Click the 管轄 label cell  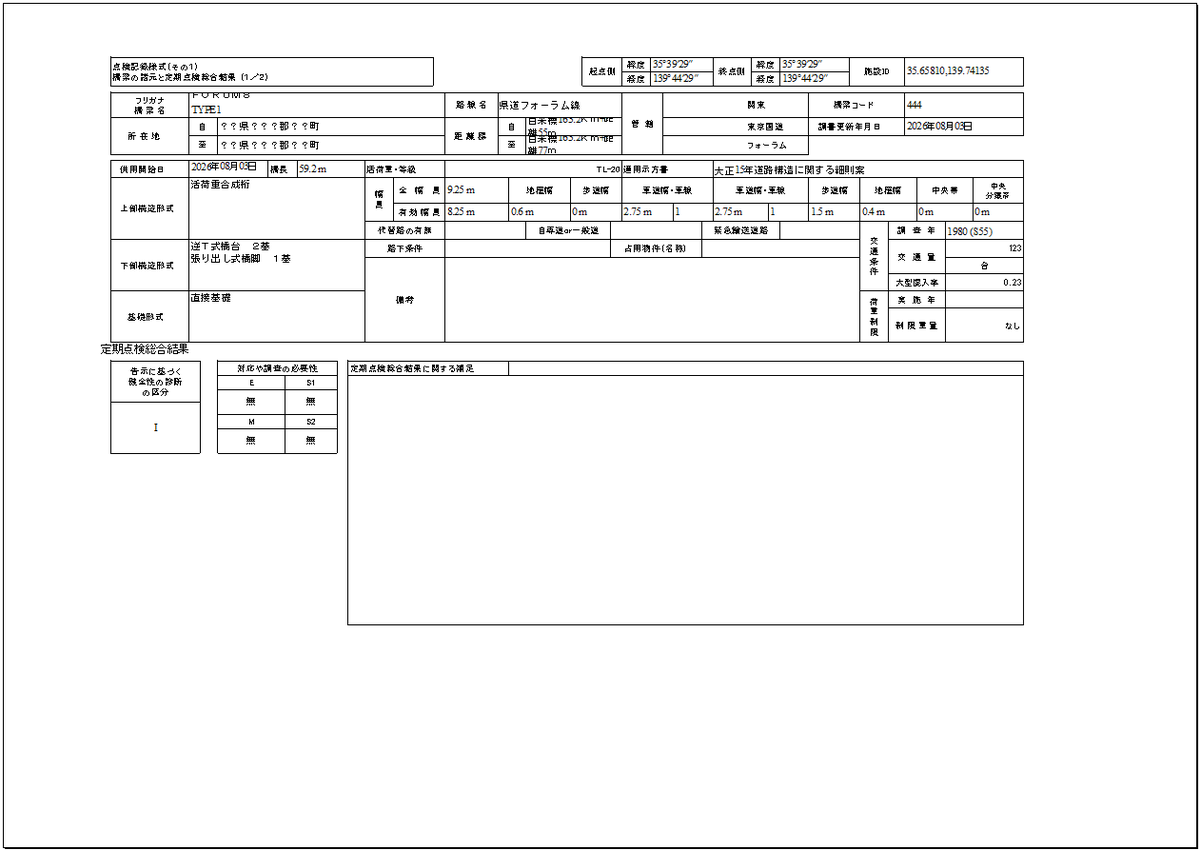[642, 123]
